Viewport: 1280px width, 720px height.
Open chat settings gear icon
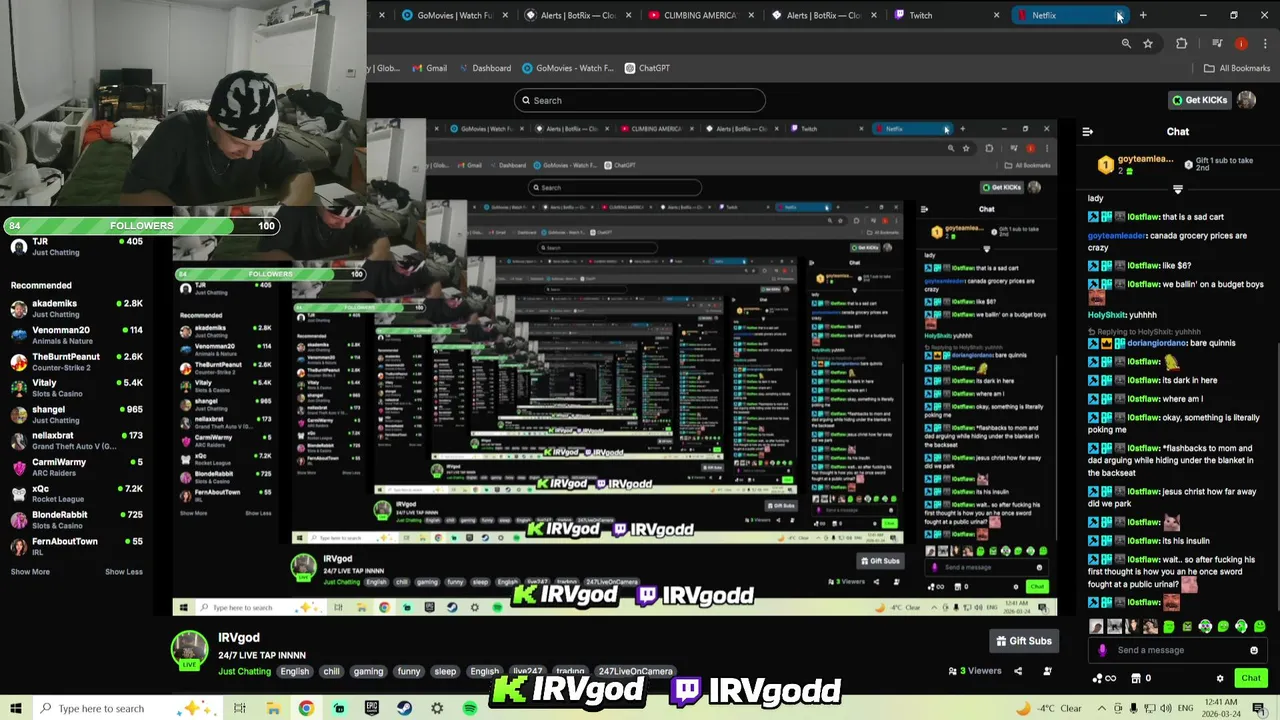click(1220, 678)
